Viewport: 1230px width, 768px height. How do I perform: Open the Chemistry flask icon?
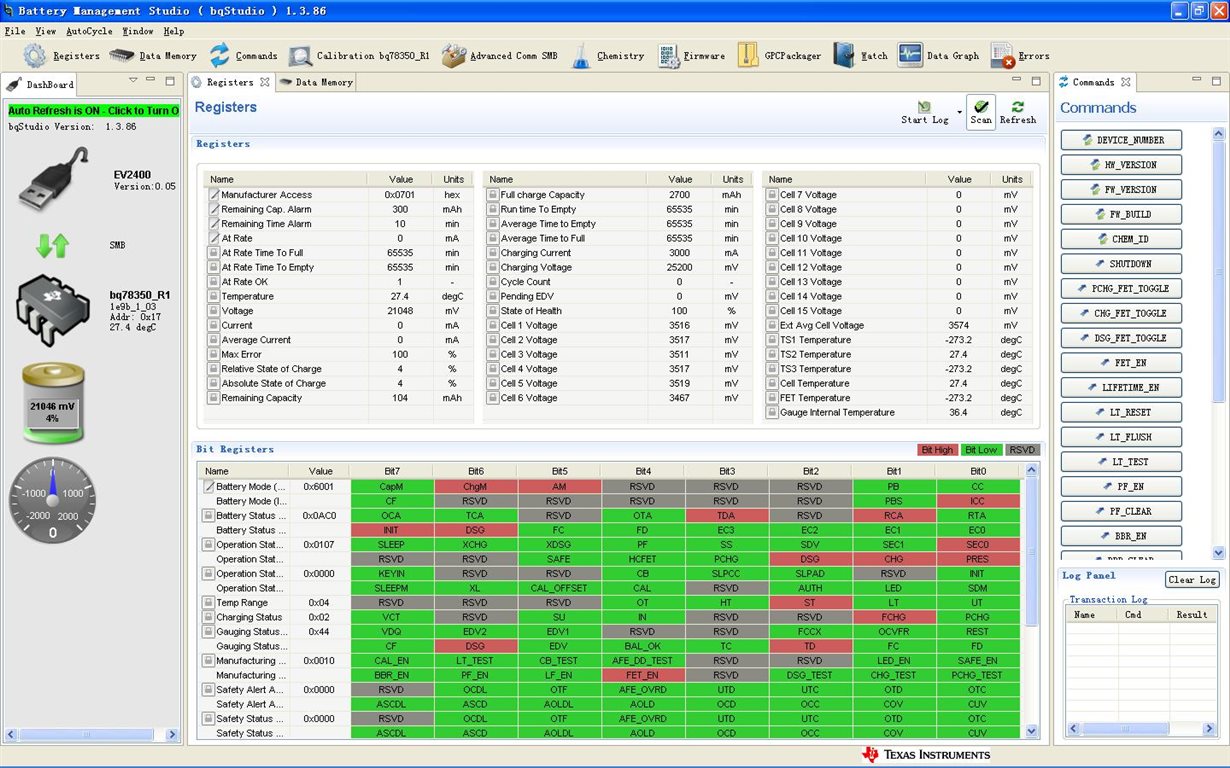pos(581,56)
